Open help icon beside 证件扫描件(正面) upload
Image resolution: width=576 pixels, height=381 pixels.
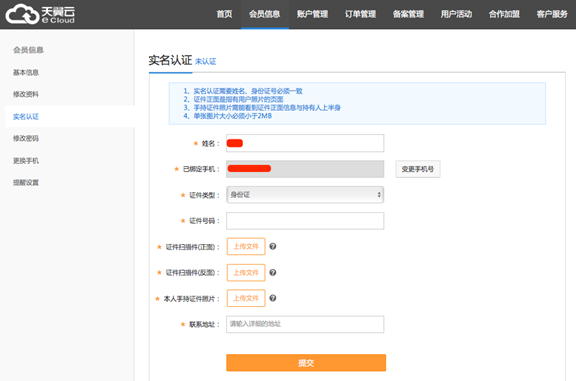pyautogui.click(x=273, y=247)
